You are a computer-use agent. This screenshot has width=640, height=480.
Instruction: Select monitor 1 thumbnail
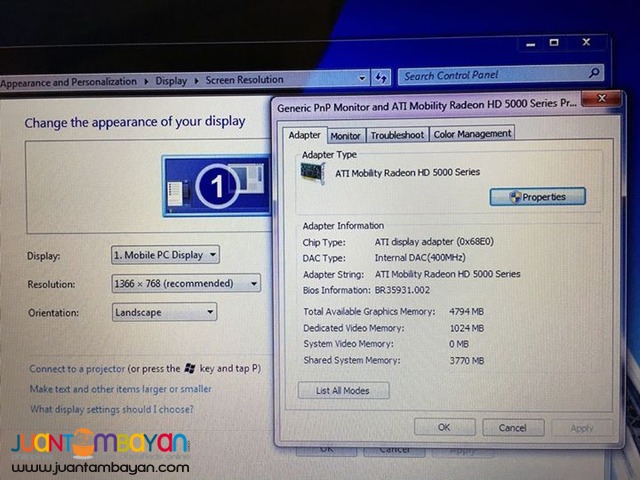pyautogui.click(x=217, y=186)
